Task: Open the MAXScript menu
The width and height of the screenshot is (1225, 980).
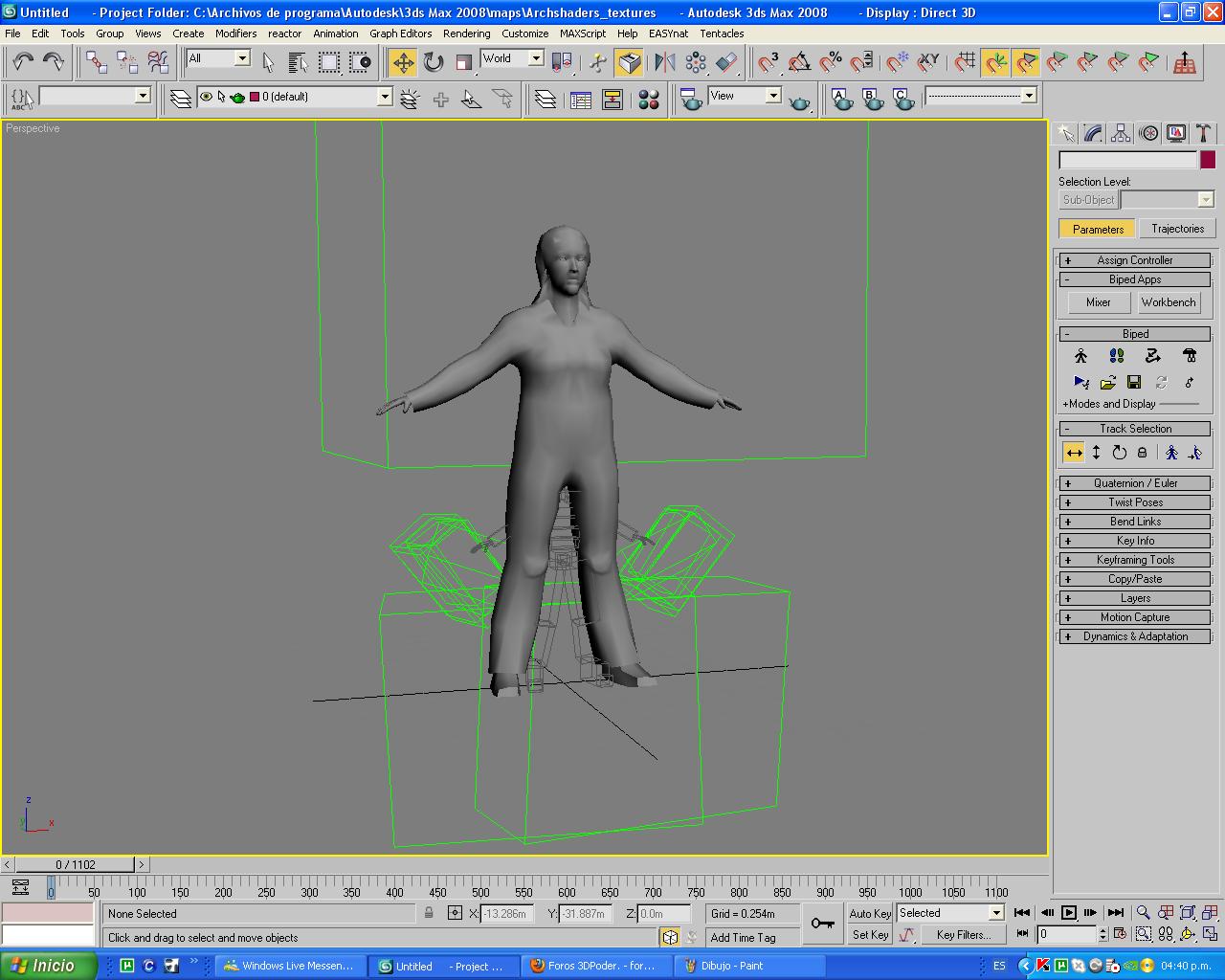Action: coord(583,33)
